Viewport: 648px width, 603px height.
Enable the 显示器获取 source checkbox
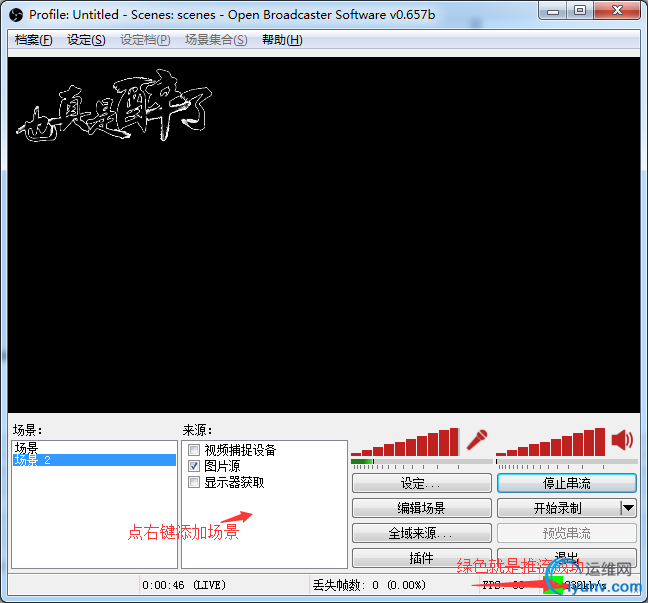[x=194, y=482]
